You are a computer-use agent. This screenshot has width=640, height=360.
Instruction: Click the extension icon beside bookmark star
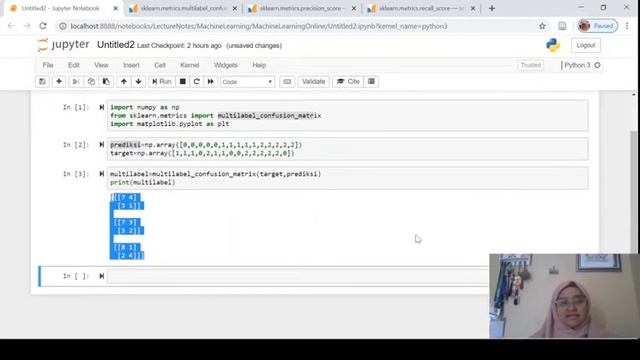tap(562, 26)
